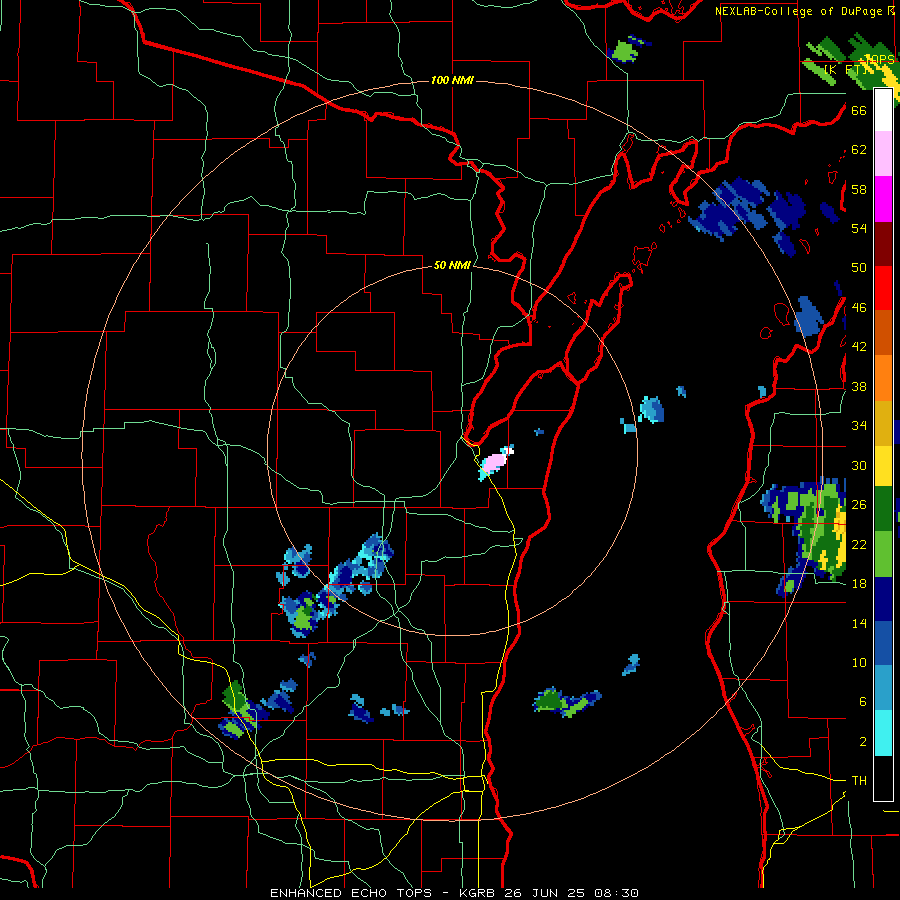Select legend value "10"
Viewport: 900px width, 900px height.
[859, 662]
